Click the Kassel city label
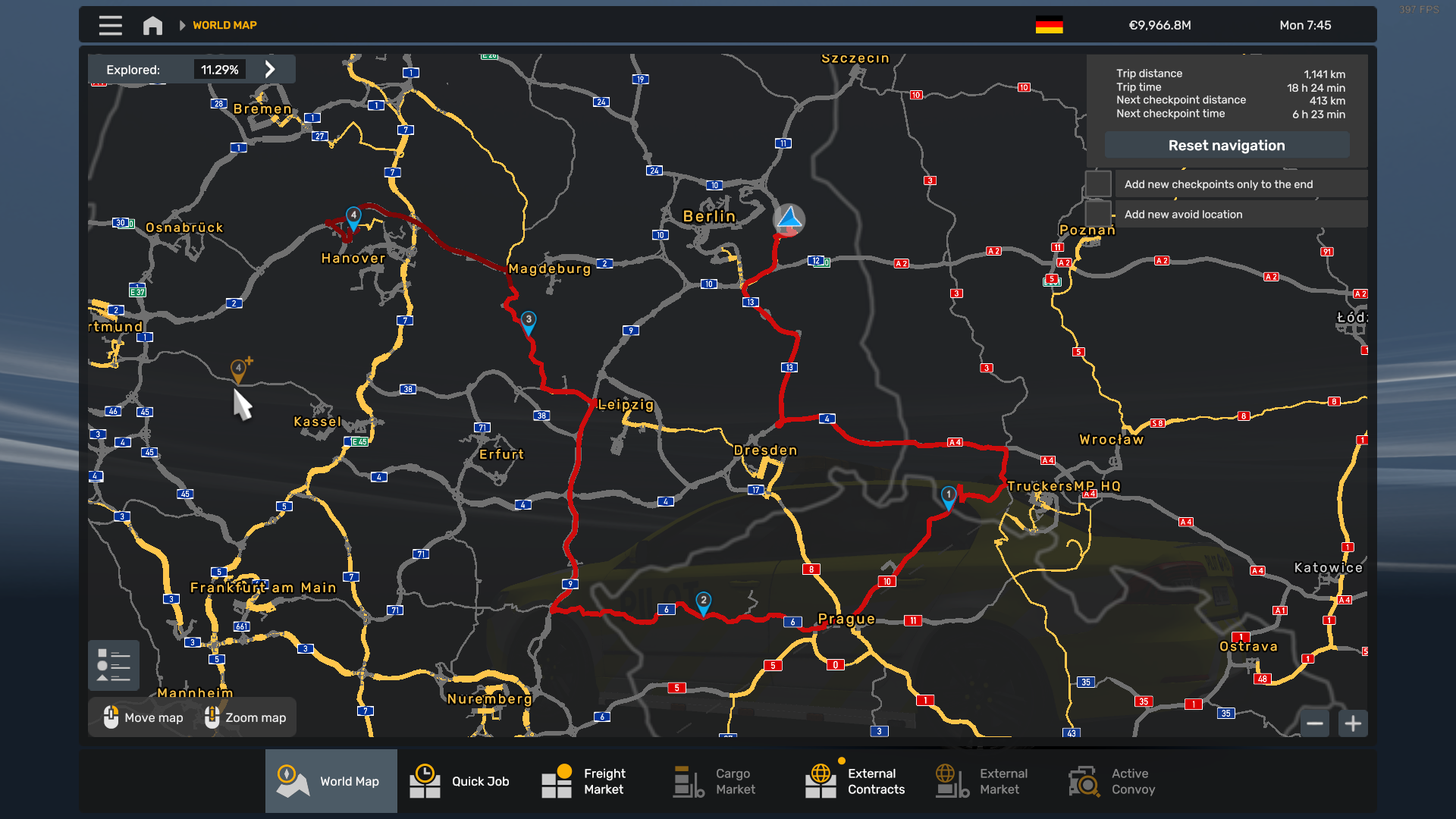 (318, 422)
